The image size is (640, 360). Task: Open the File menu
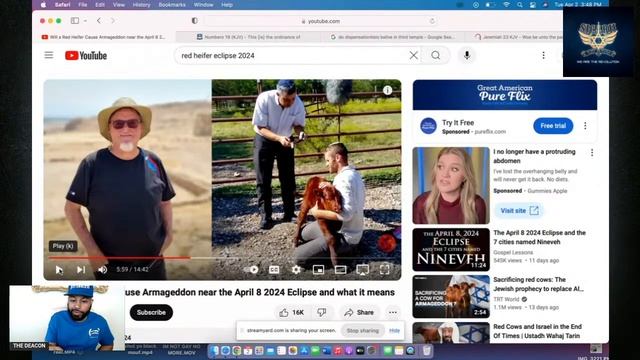point(82,4)
